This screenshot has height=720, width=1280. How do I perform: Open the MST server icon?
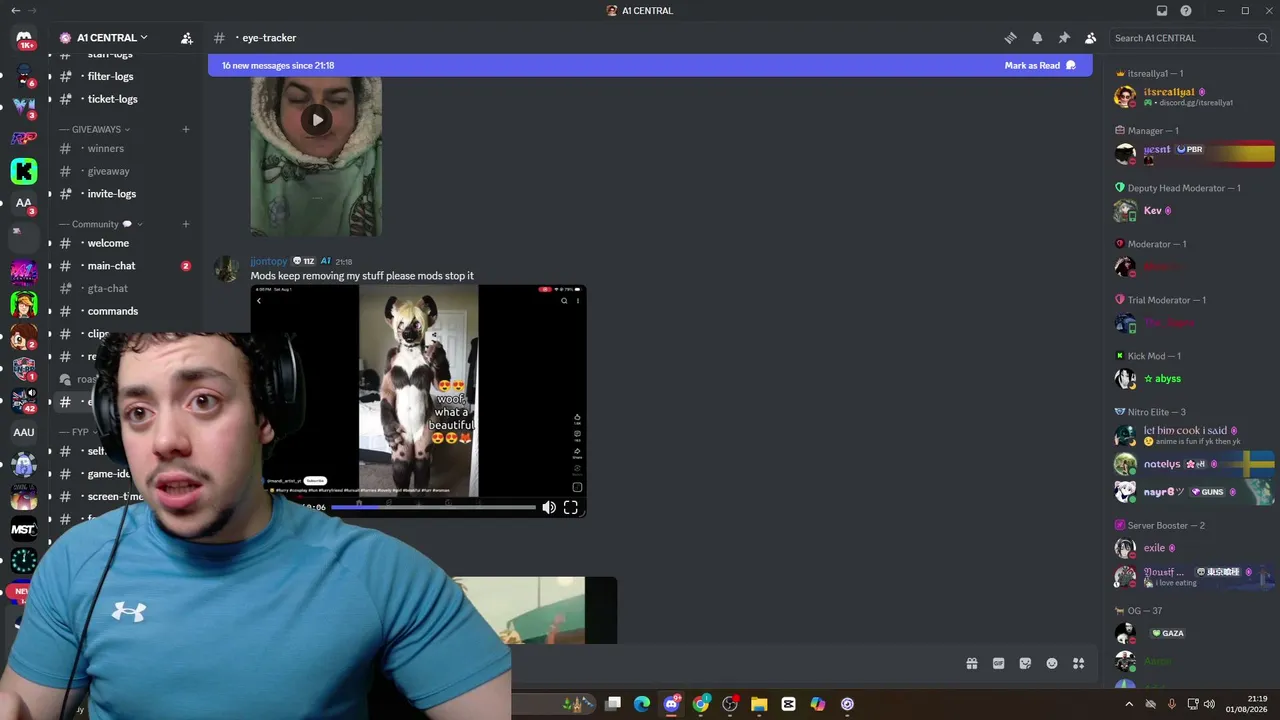24,529
